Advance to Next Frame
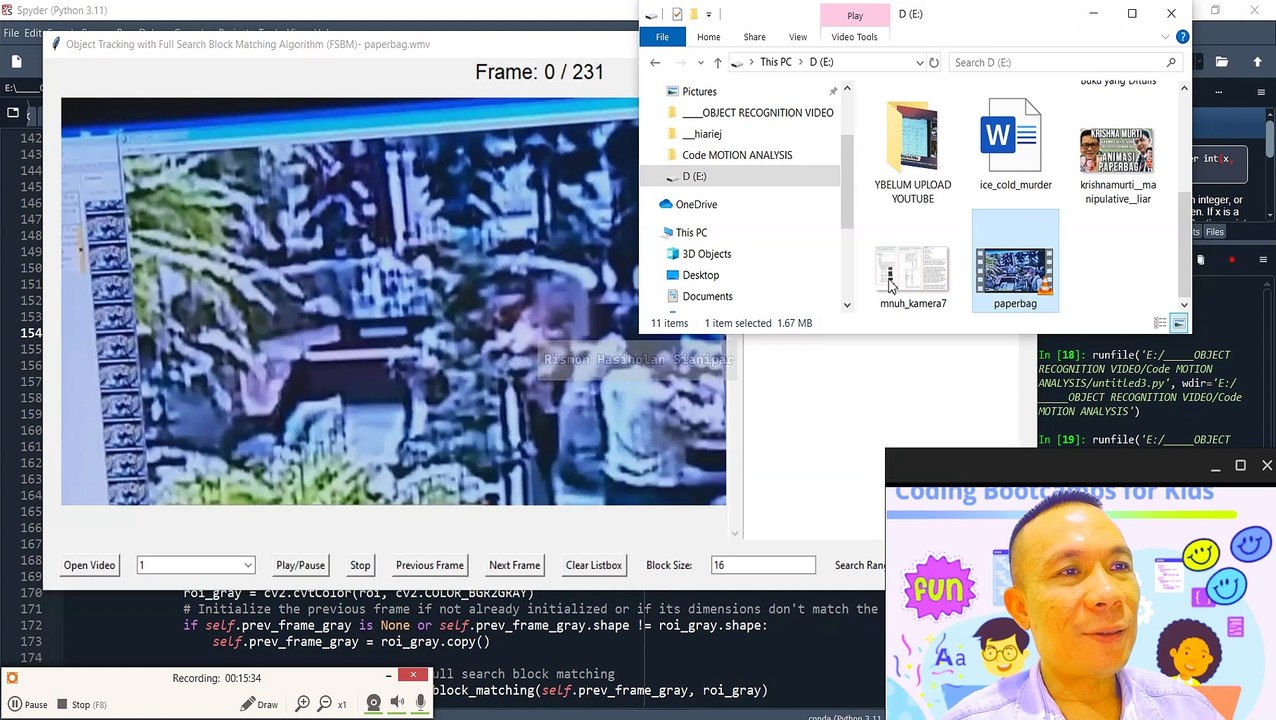Screen dimensions: 1276x720 (514, 565)
